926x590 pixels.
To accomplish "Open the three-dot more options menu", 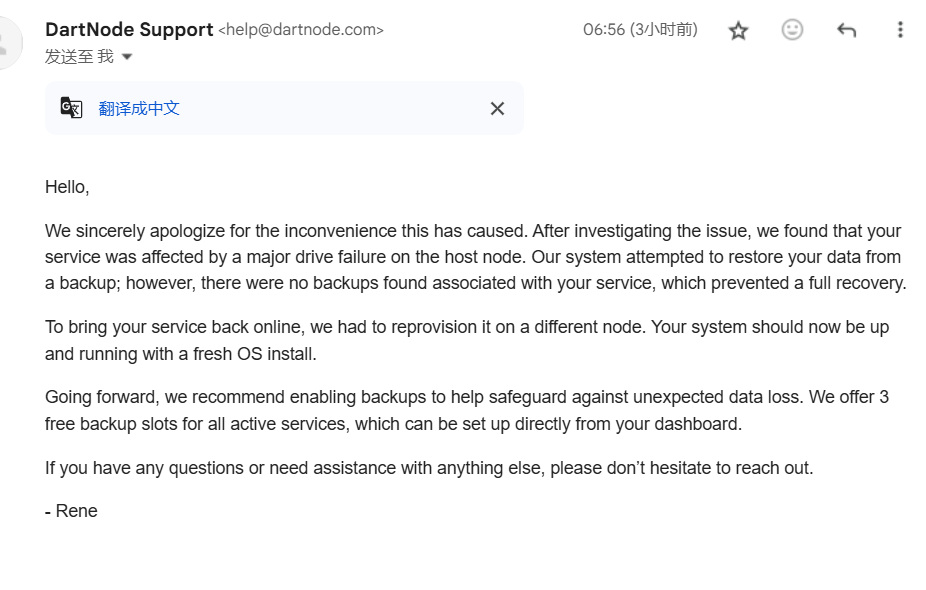I will pyautogui.click(x=900, y=30).
